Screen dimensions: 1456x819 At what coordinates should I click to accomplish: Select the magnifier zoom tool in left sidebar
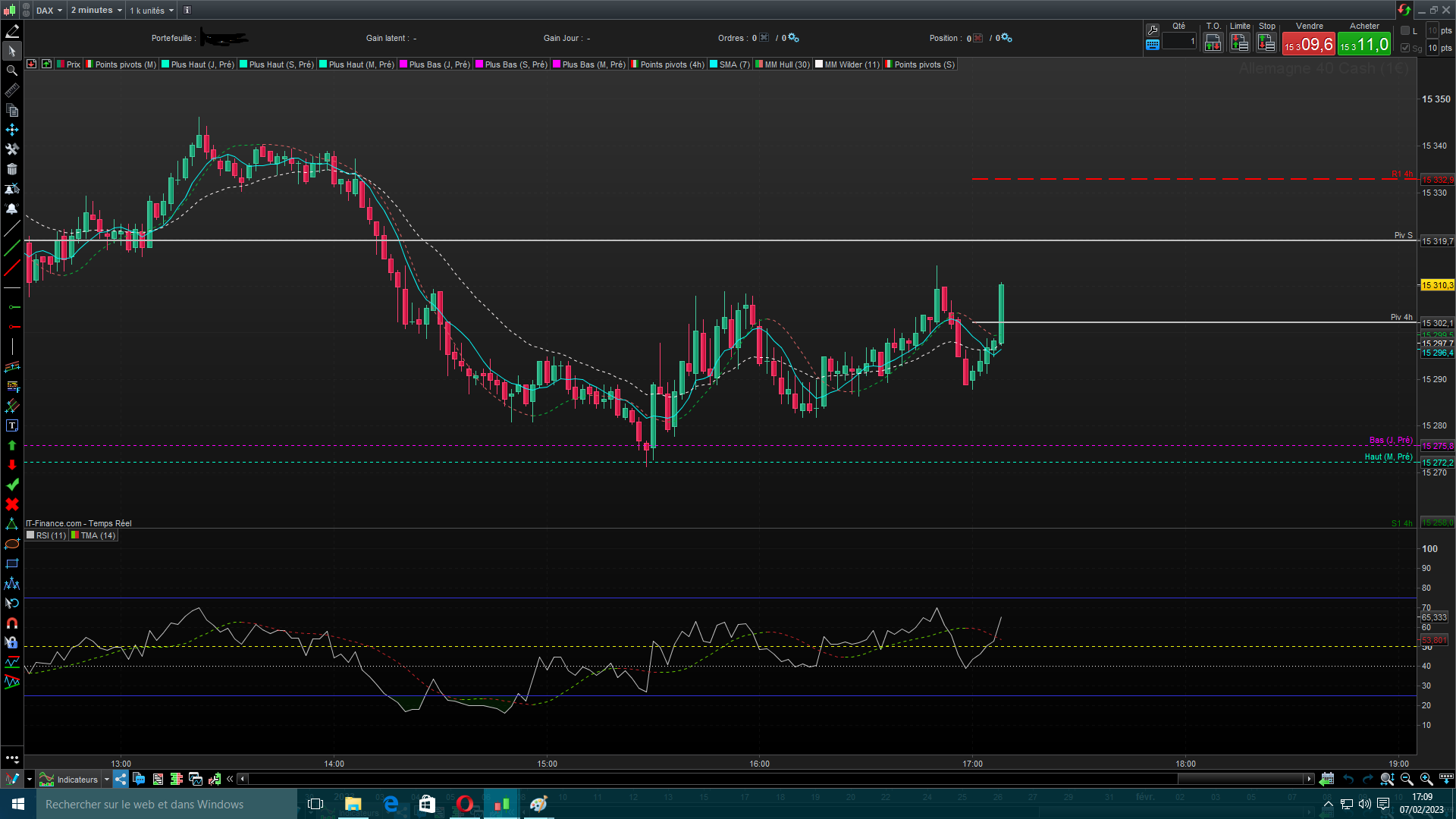pyautogui.click(x=12, y=71)
